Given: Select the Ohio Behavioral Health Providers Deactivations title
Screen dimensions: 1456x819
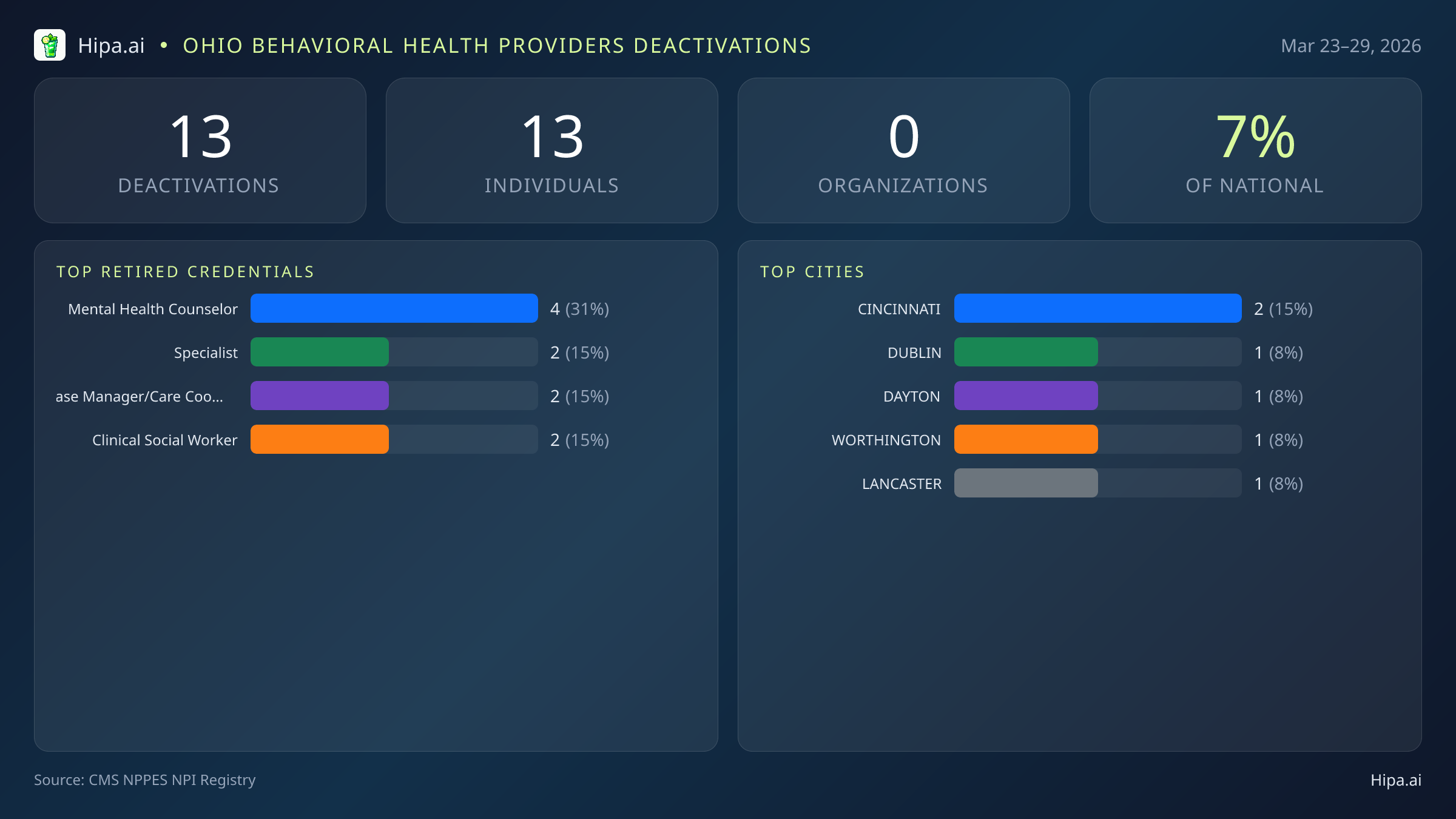Looking at the screenshot, I should tap(497, 45).
